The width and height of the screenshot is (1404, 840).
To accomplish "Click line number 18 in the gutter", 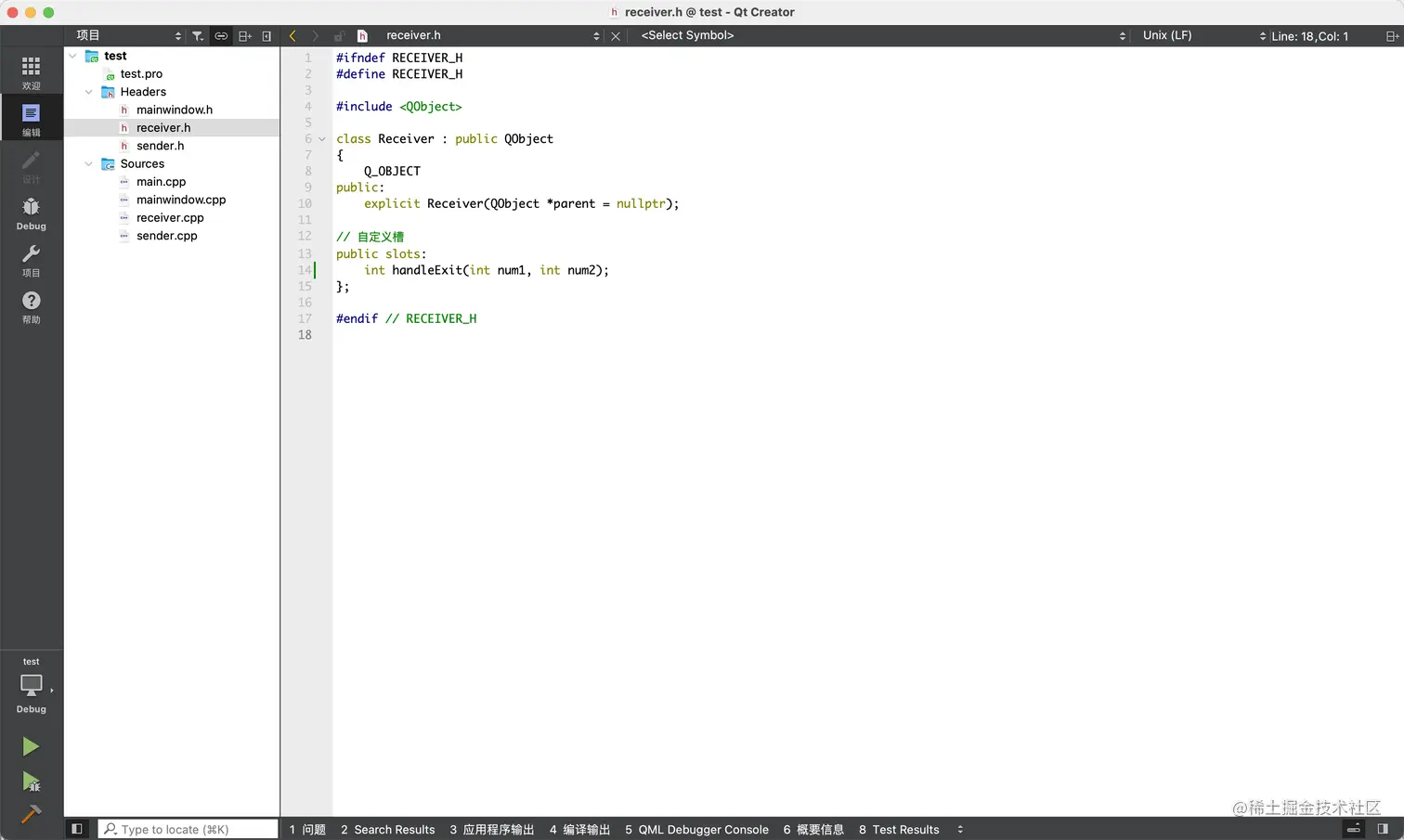I will 305,335.
